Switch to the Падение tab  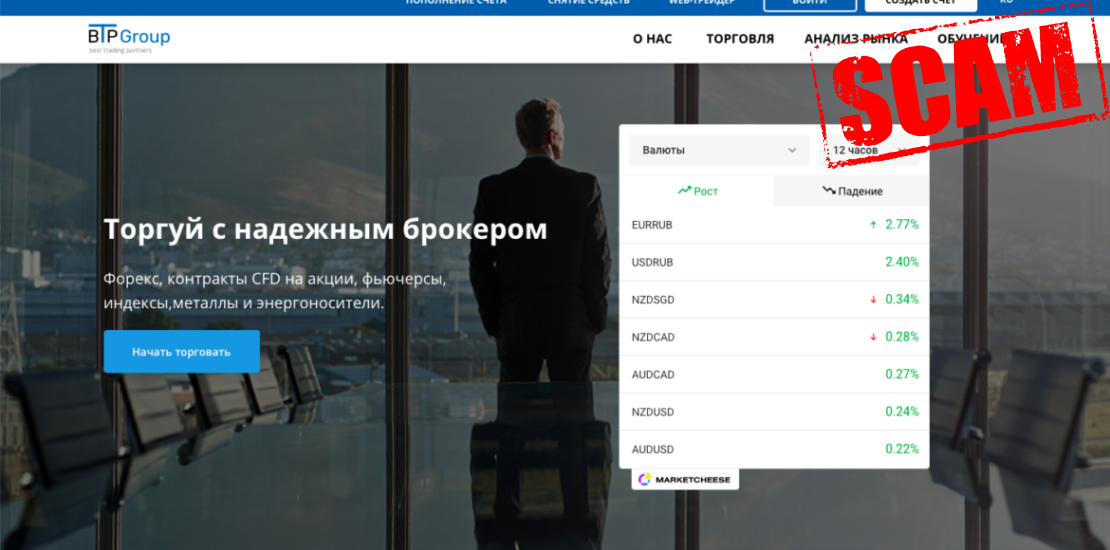click(852, 191)
